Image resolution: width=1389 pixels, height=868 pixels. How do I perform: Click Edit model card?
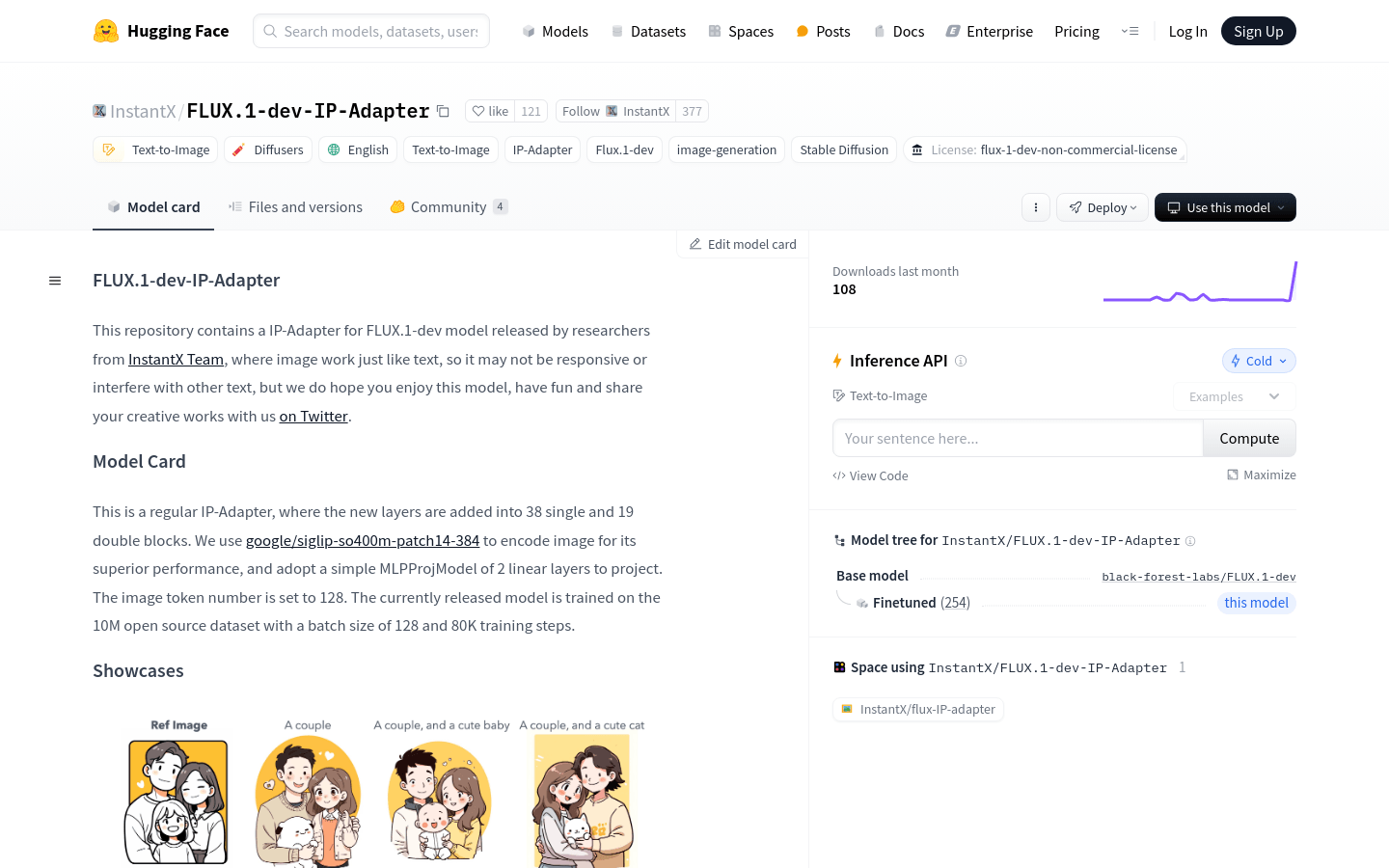click(x=743, y=244)
